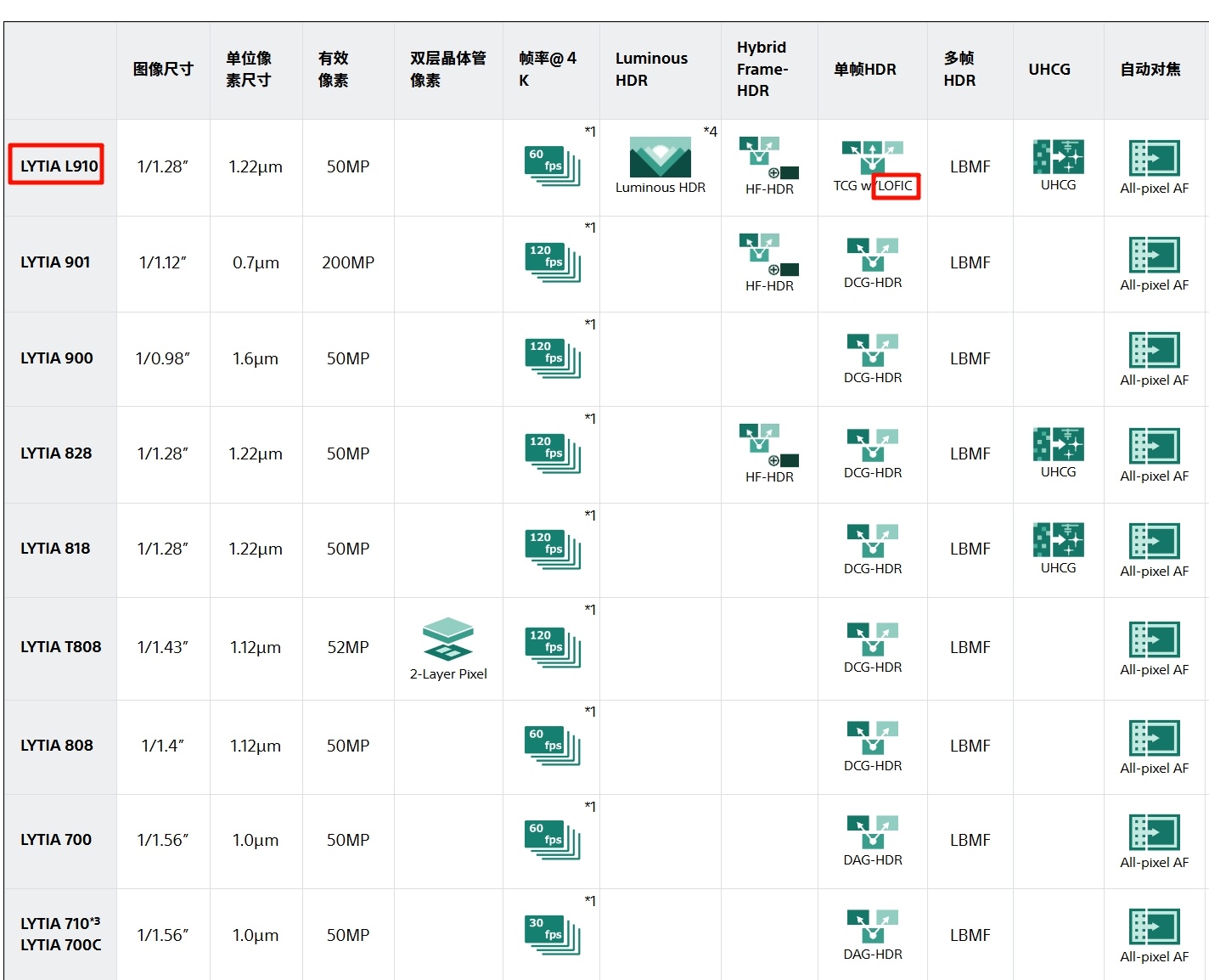Click the DAG-HDR icon in LYTIA 700 row

[x=873, y=832]
